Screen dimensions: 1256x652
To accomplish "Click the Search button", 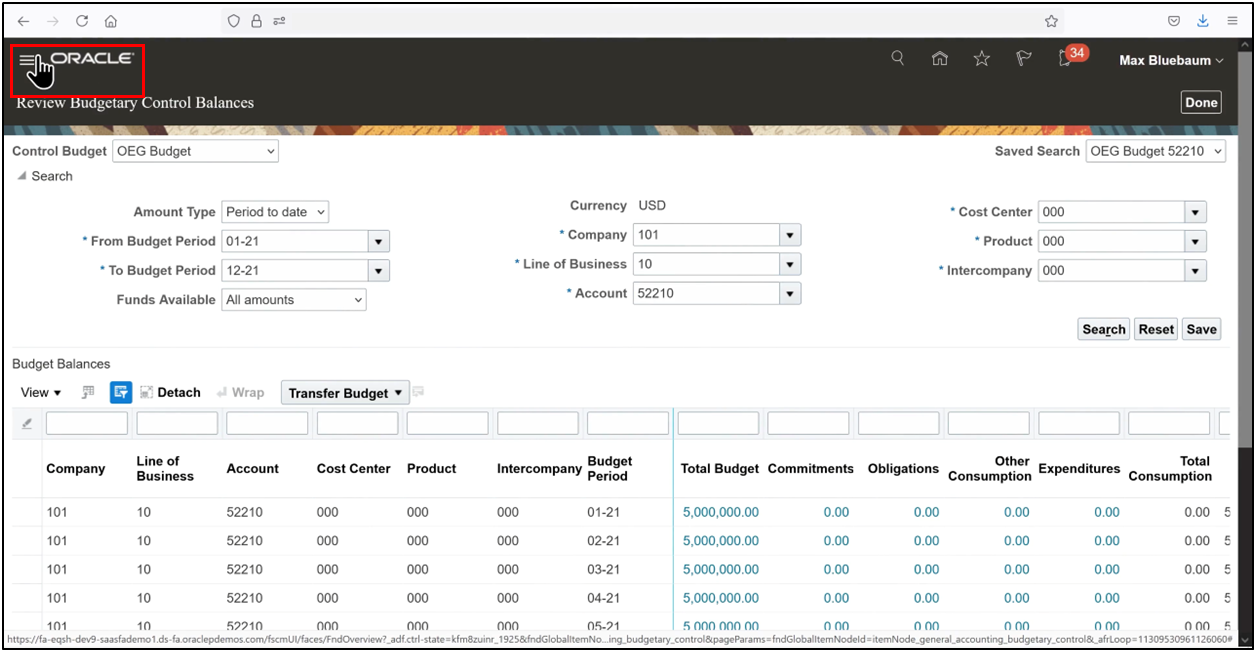I will point(1103,328).
